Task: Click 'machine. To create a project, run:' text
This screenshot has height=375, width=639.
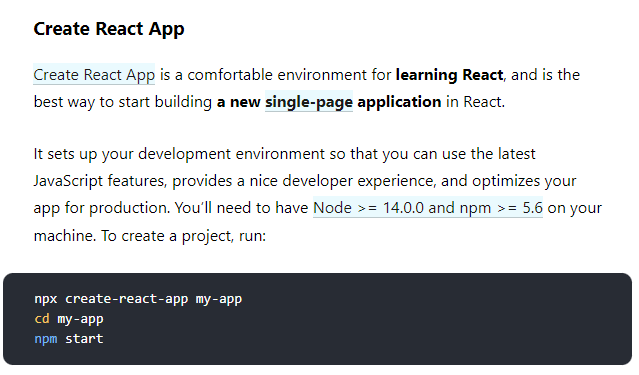Action: 150,236
